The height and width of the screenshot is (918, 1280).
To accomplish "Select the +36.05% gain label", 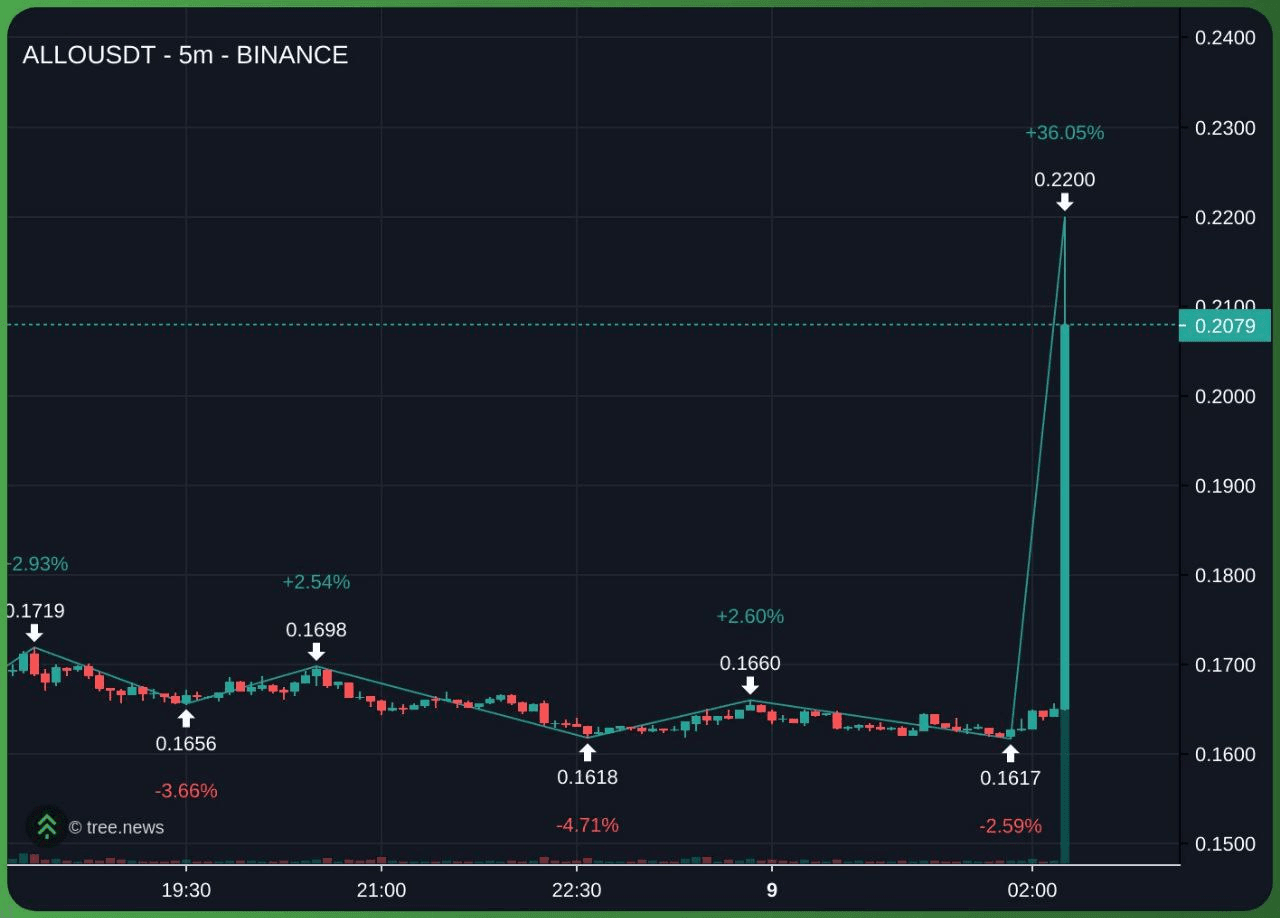I will click(1064, 133).
